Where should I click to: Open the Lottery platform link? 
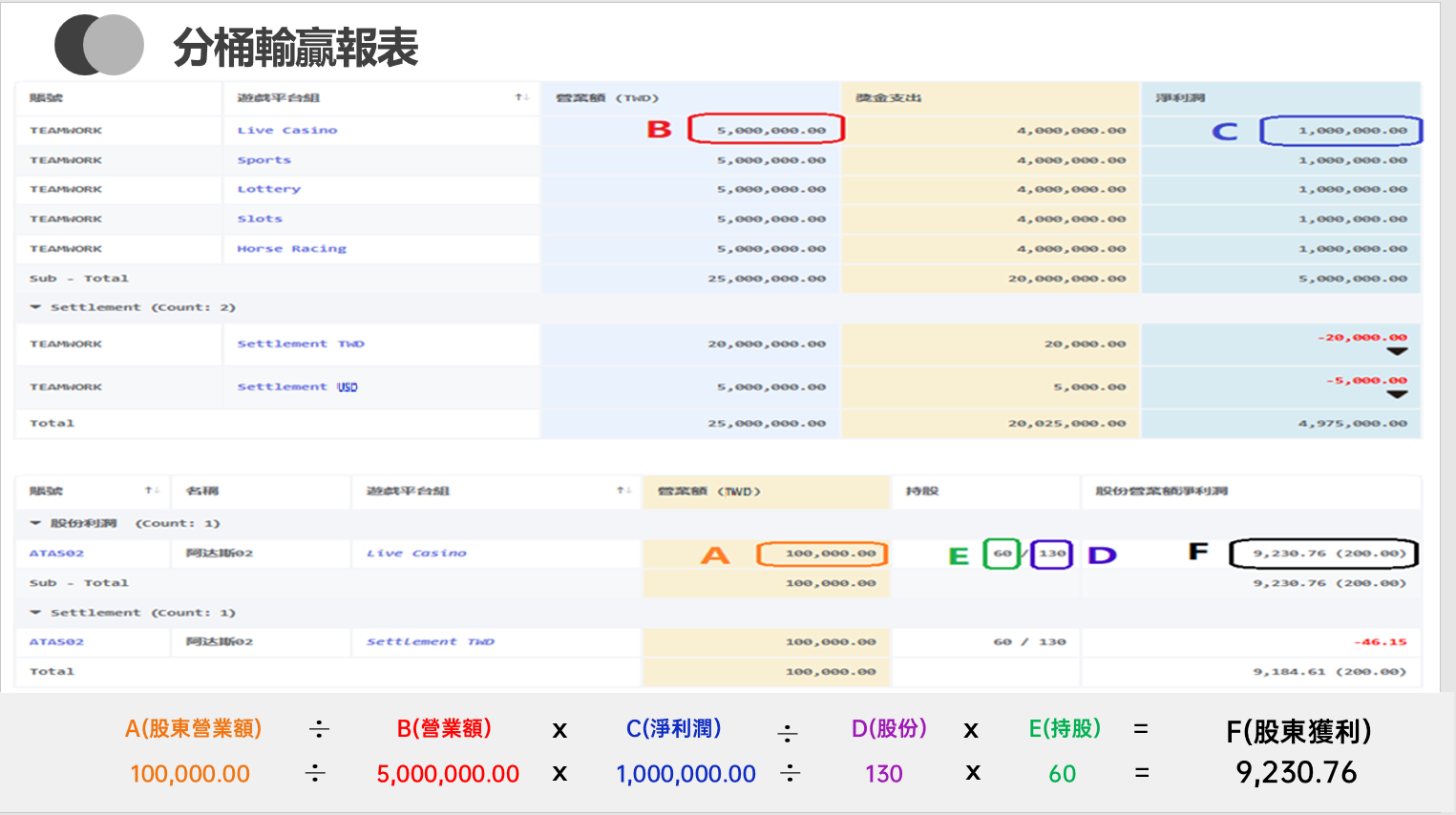269,189
